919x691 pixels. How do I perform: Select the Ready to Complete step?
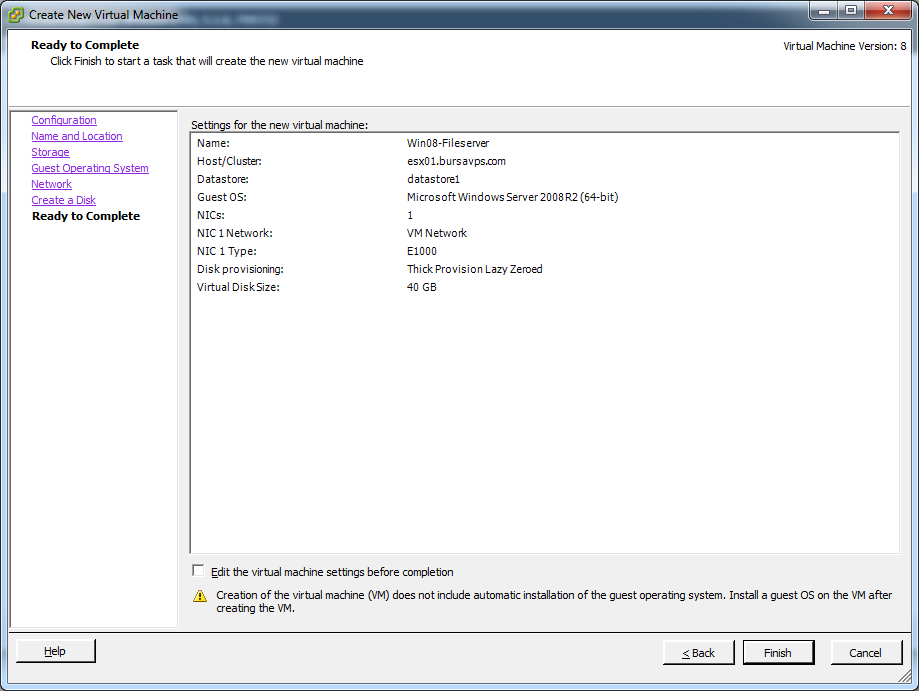[86, 216]
